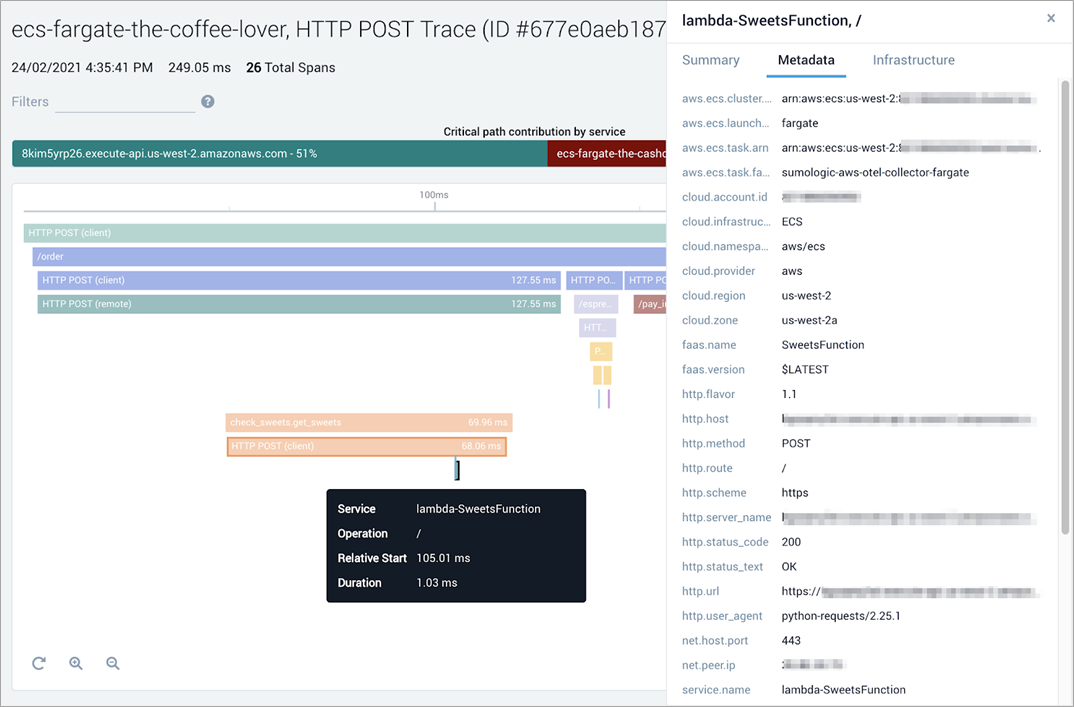Image resolution: width=1074 pixels, height=707 pixels.
Task: Click the /pay_in span bar
Action: (650, 304)
